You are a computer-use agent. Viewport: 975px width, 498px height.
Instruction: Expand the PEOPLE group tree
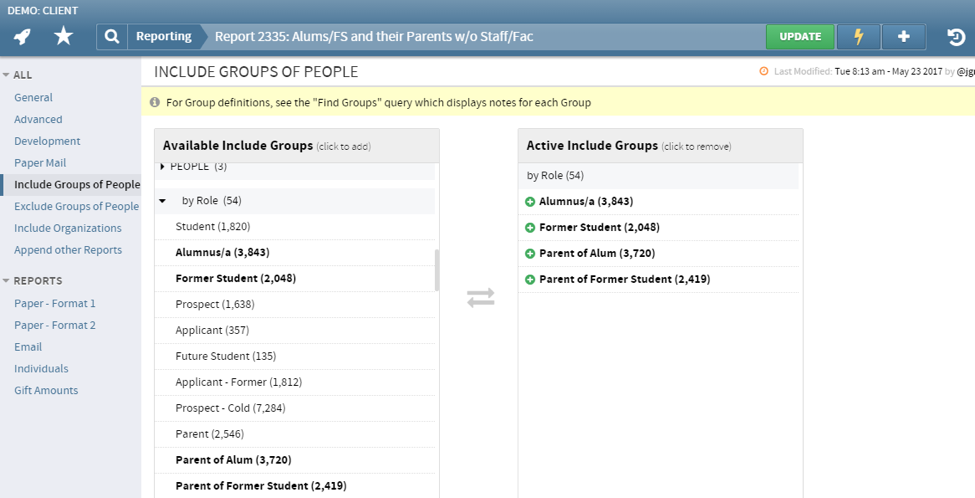pyautogui.click(x=163, y=166)
